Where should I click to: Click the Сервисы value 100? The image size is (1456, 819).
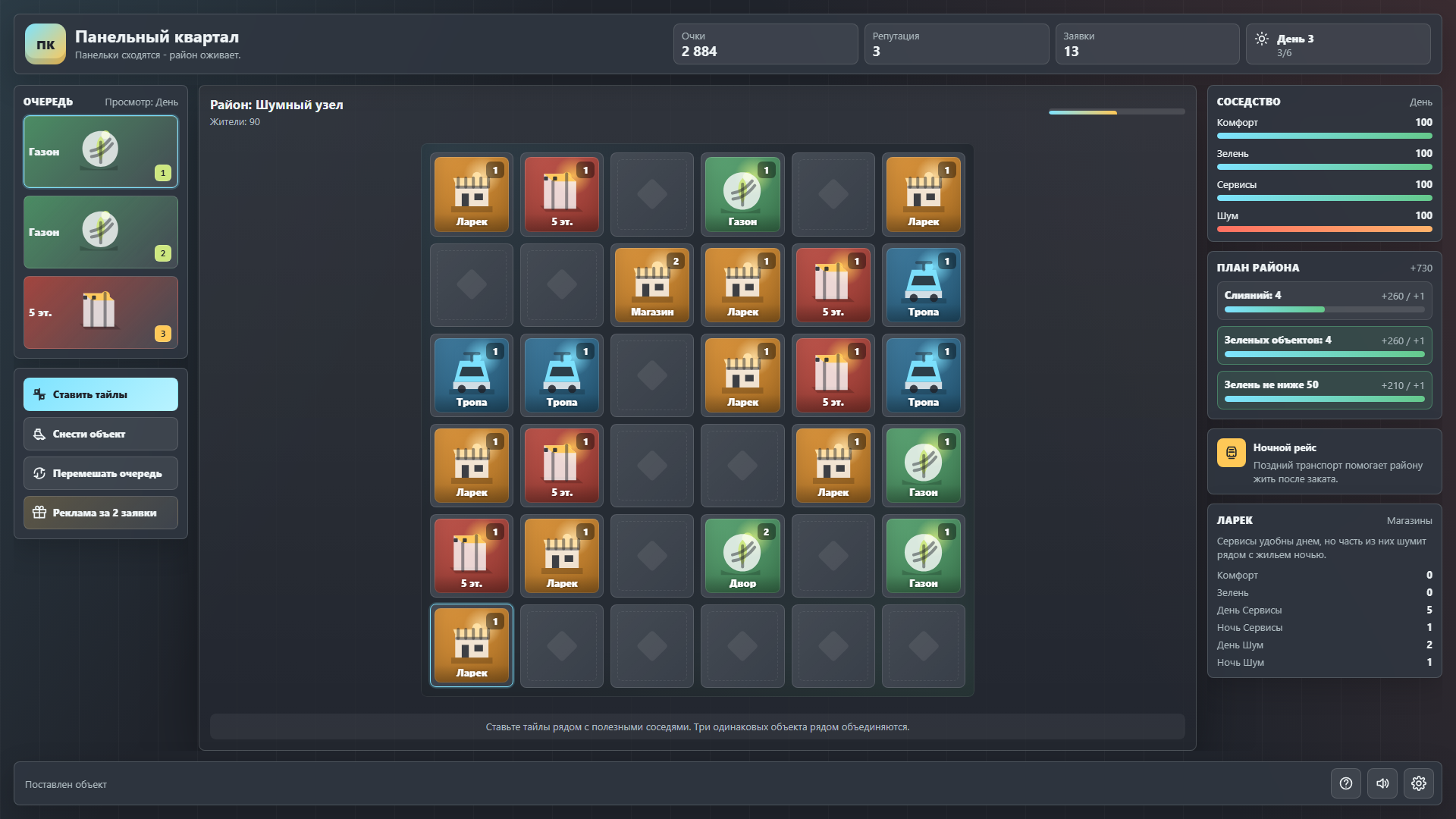pos(1423,184)
